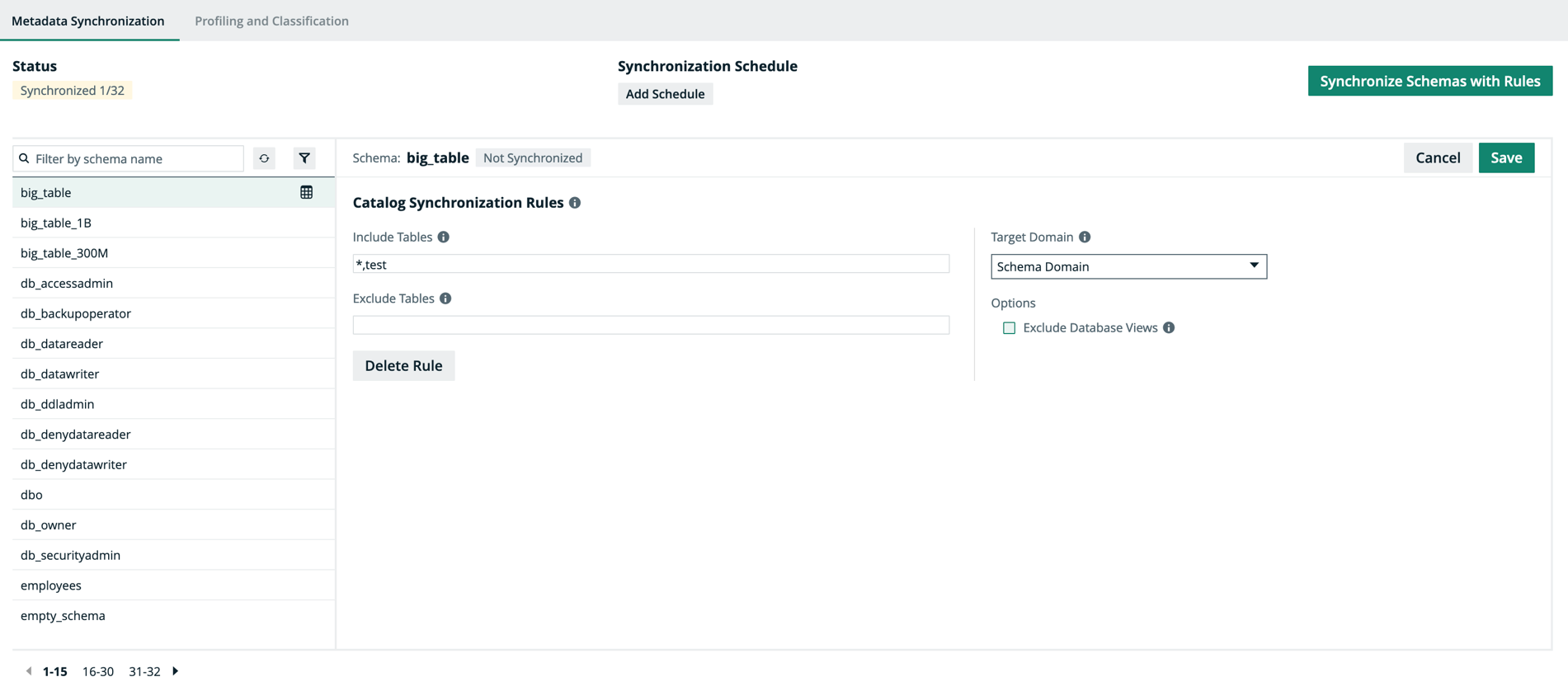Click the Synchronize Schemas with Rules button
The height and width of the screenshot is (691, 1568).
pyautogui.click(x=1429, y=81)
